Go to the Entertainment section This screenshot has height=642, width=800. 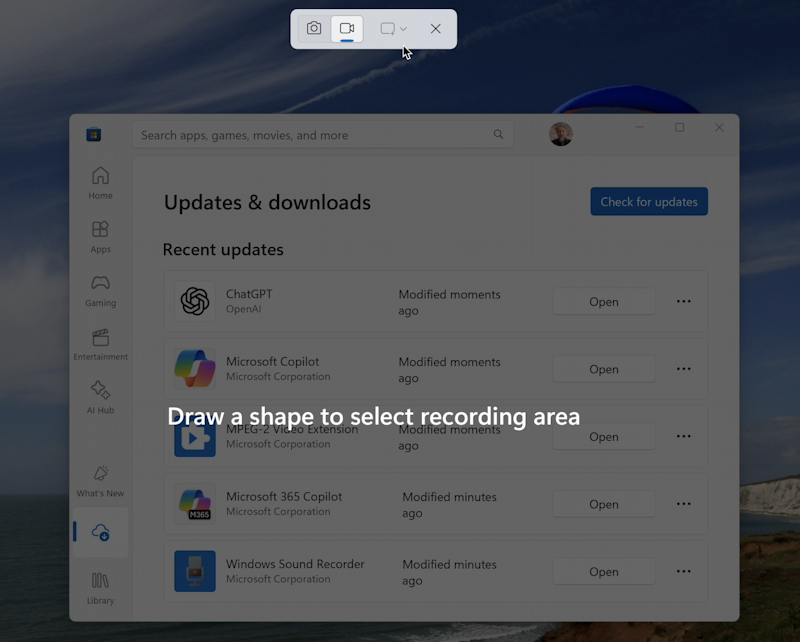click(x=100, y=345)
